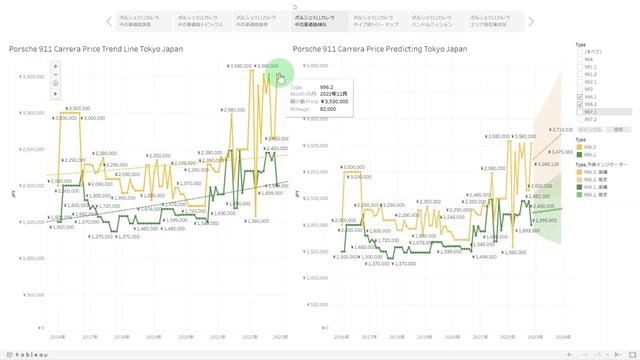Uncheck the 996.1 type filter checkbox
Screen dimensions: 640x360
[x=580, y=97]
